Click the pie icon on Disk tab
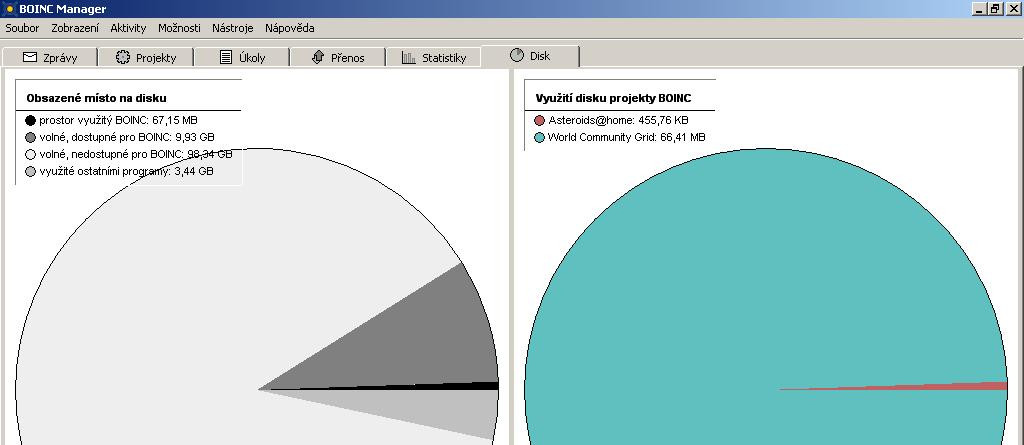 tap(517, 55)
